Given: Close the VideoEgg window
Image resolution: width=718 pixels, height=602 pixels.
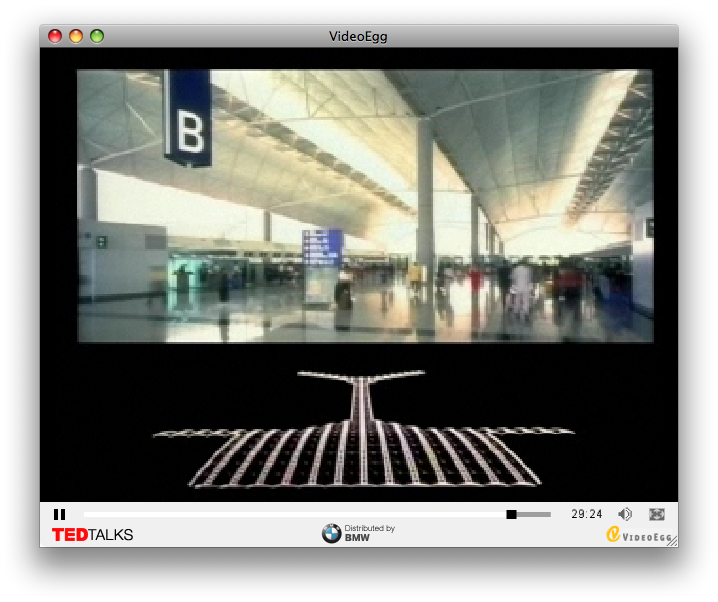Looking at the screenshot, I should 55,37.
